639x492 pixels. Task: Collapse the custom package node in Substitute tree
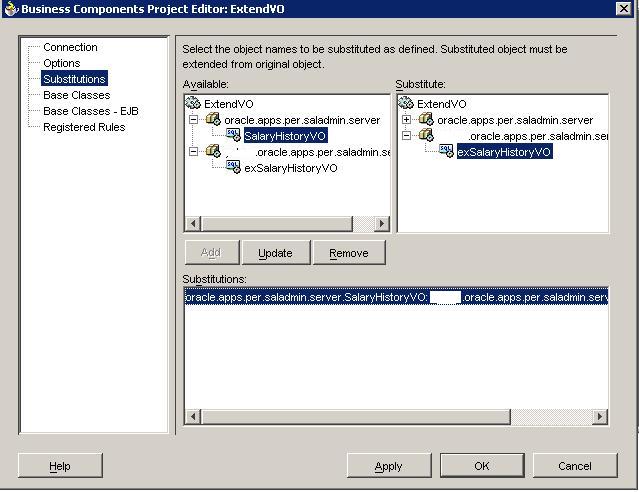pos(406,135)
